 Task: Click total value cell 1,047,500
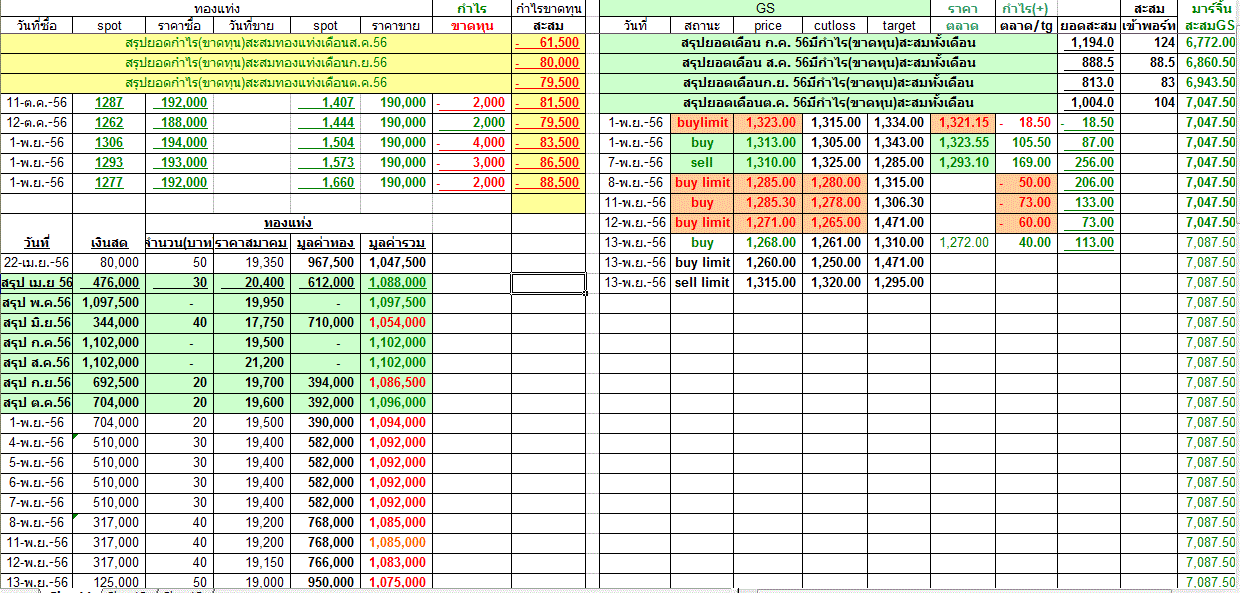(x=396, y=262)
